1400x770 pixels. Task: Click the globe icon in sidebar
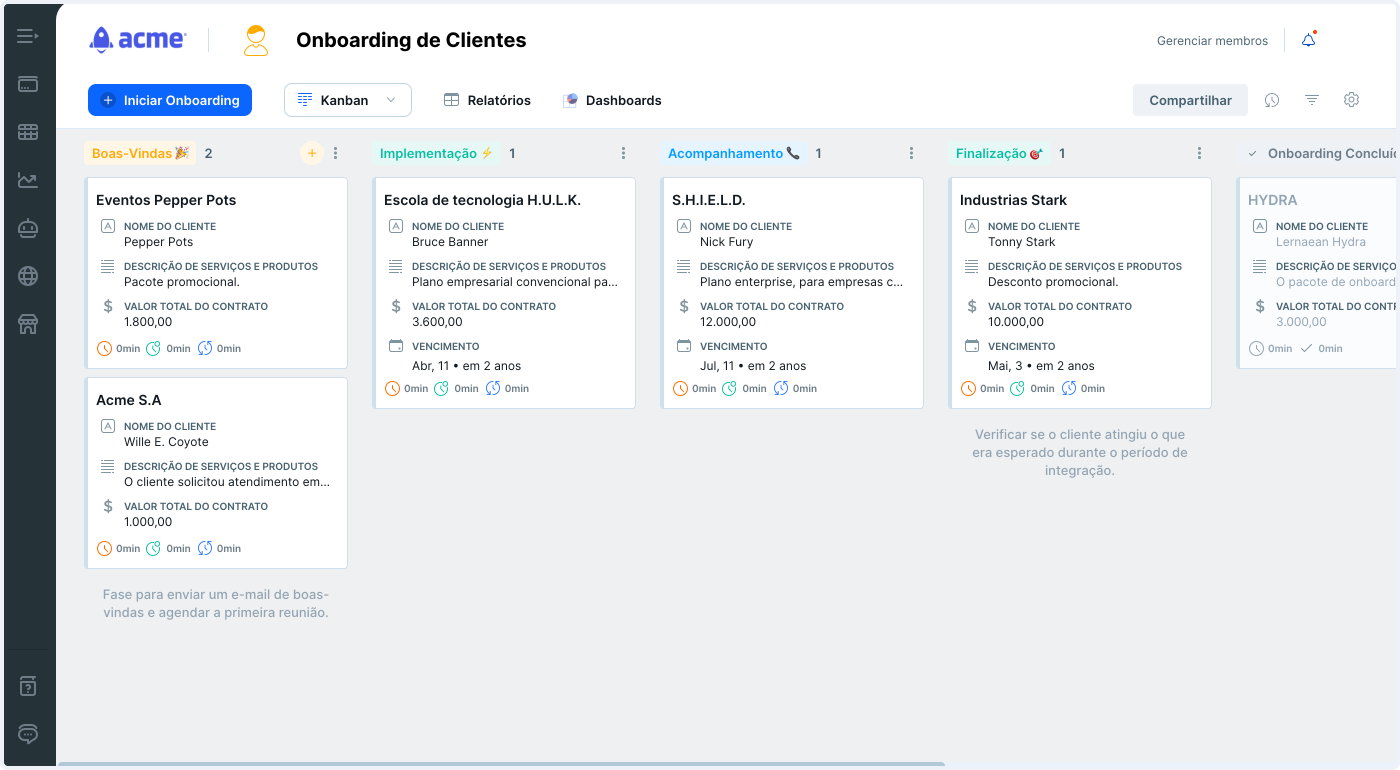click(28, 276)
